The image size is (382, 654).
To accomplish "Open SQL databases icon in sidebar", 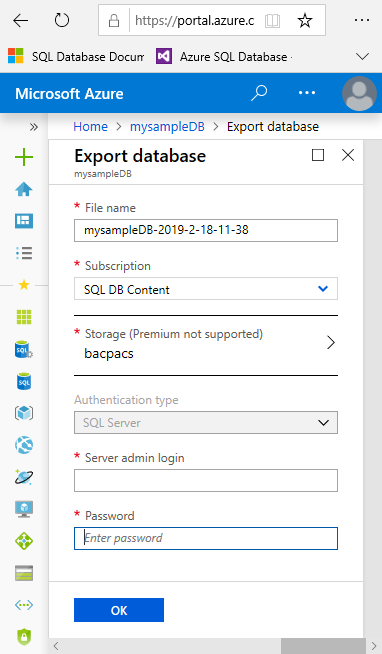I will [x=24, y=381].
